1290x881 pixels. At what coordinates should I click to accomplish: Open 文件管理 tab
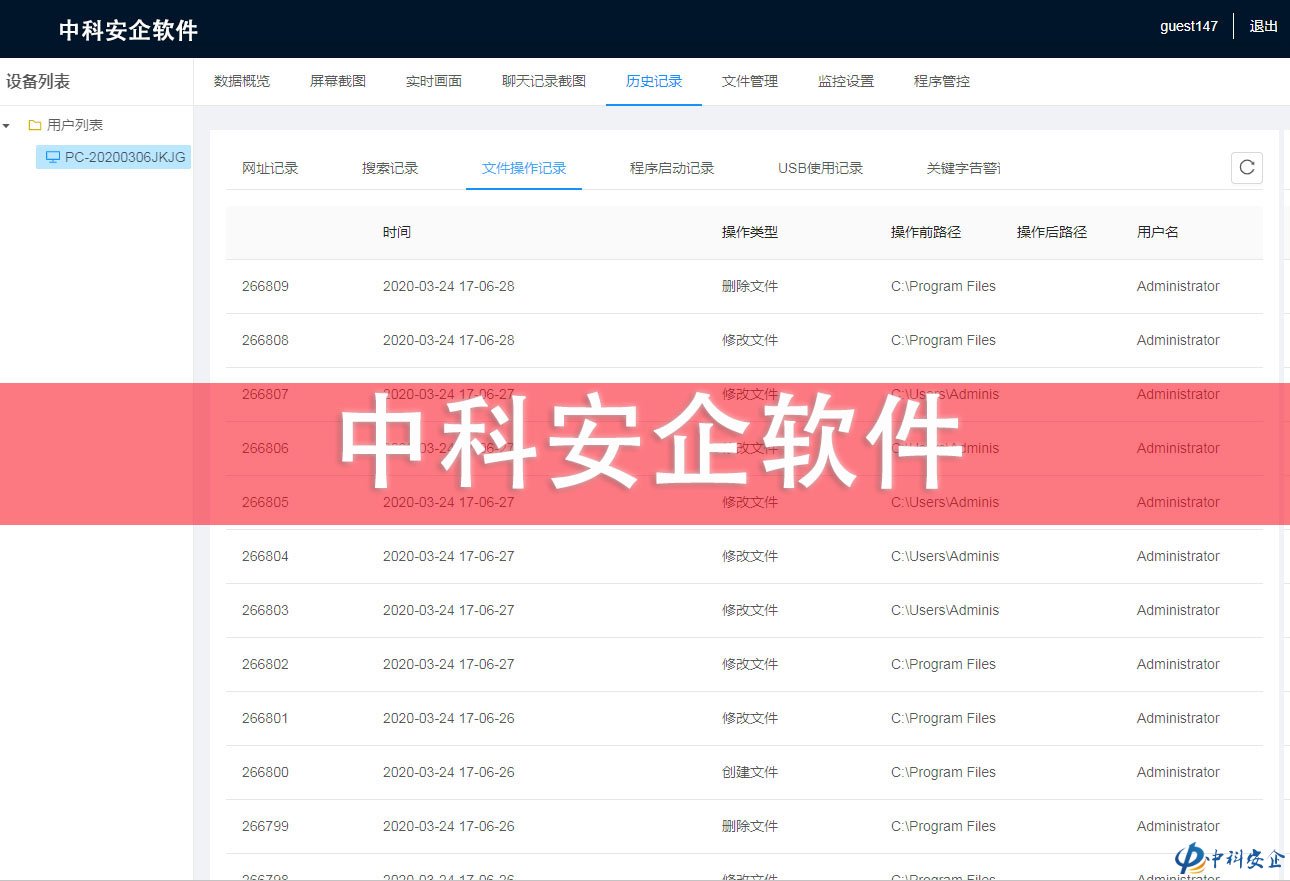tap(750, 81)
